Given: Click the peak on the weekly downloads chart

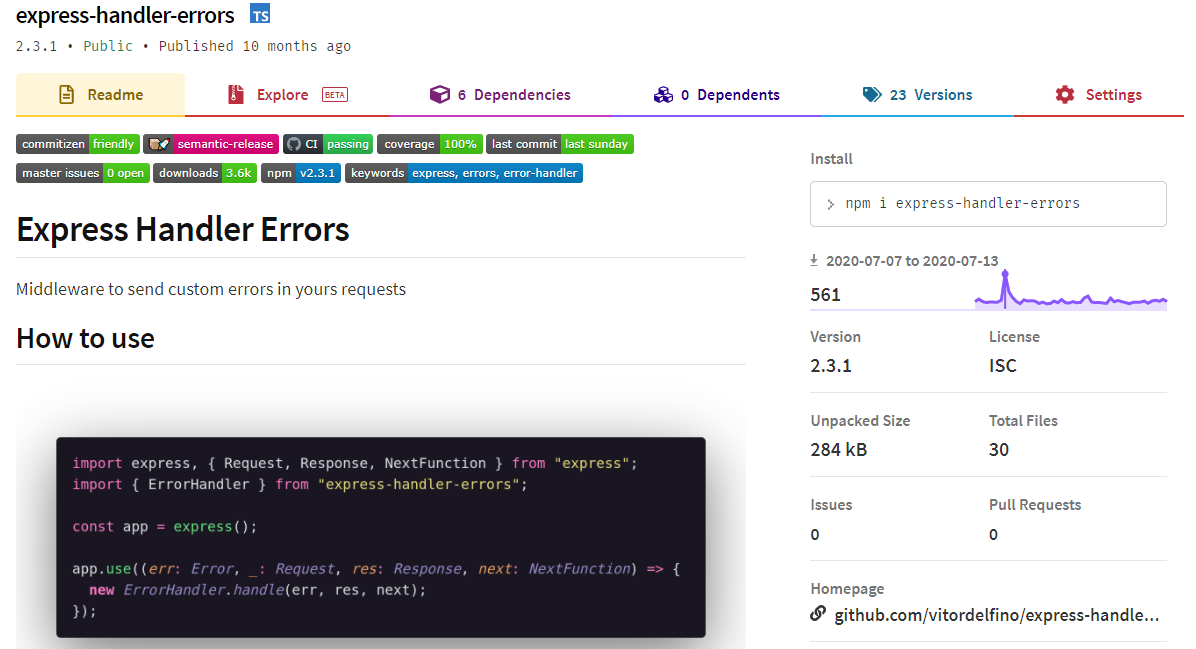Looking at the screenshot, I should click(1005, 273).
